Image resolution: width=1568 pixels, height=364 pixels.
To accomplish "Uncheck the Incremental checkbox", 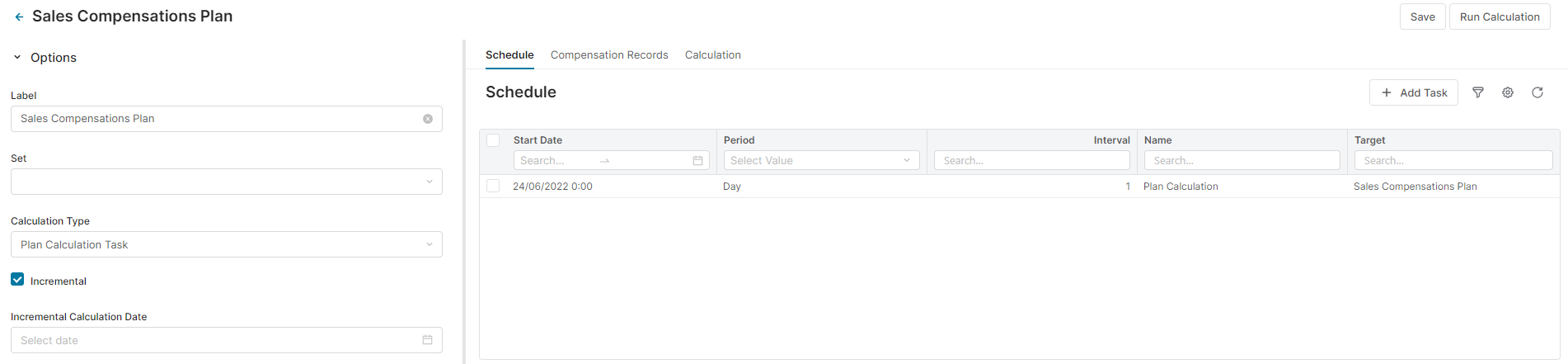I will pyautogui.click(x=17, y=280).
